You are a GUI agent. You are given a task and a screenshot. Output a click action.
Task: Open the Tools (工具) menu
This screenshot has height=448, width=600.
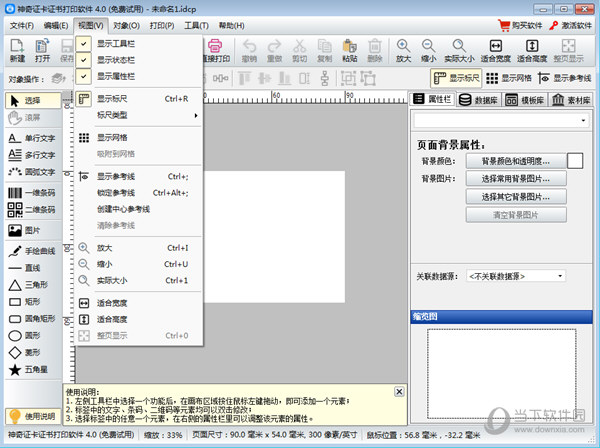pos(196,26)
